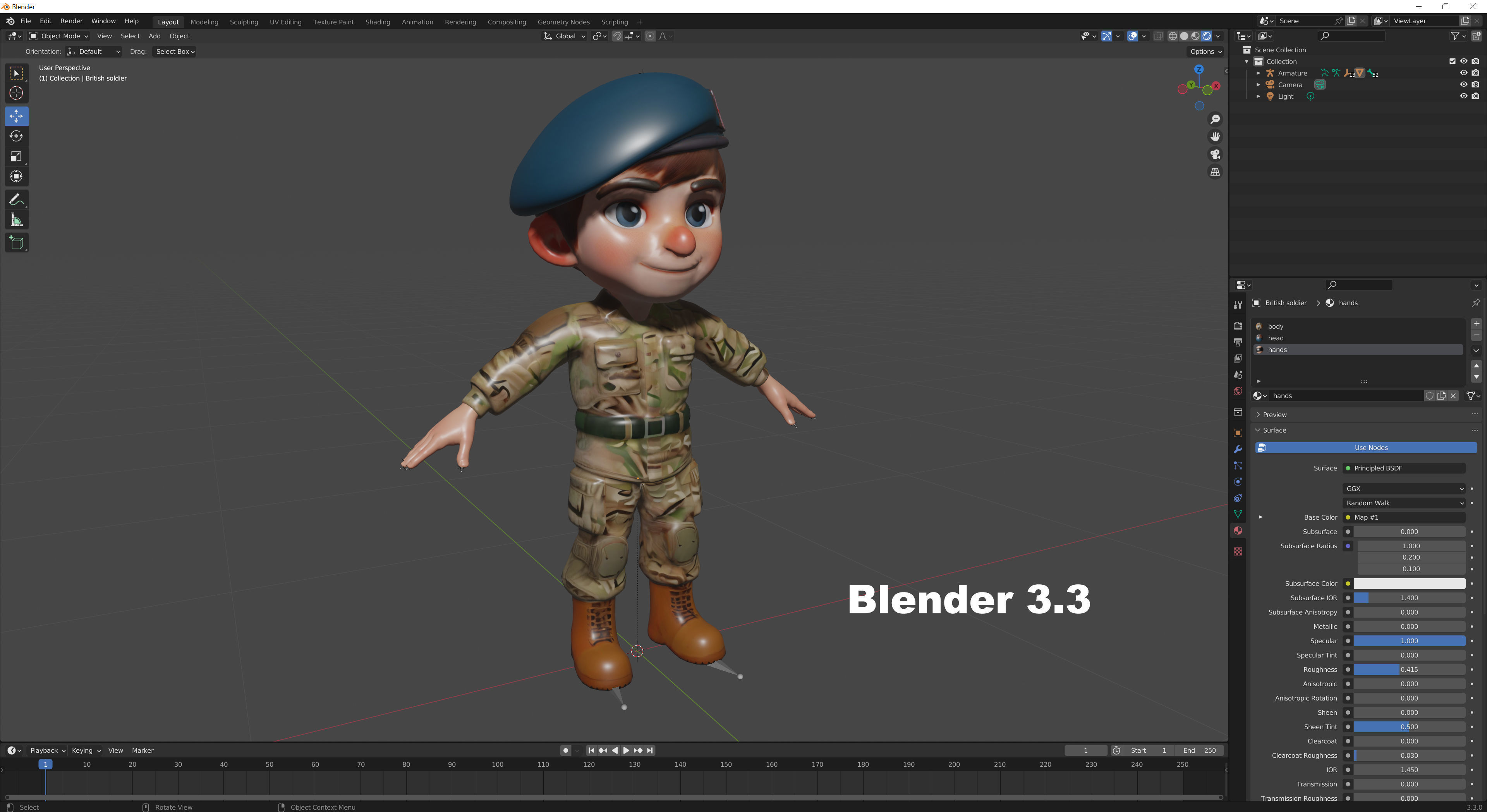1487x812 pixels.
Task: Open Tool properties tab
Action: click(x=1238, y=305)
